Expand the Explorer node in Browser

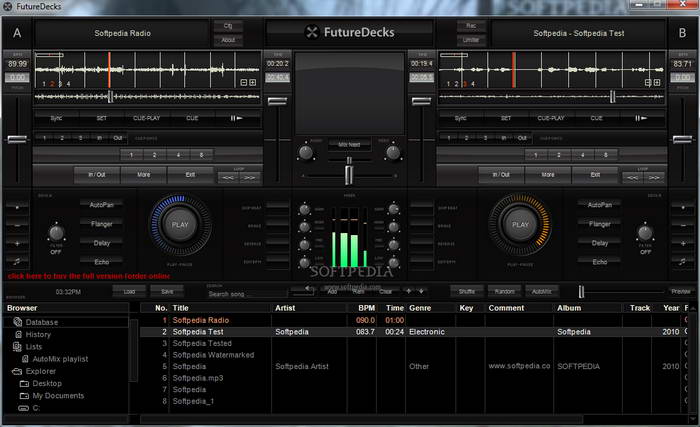click(41, 371)
